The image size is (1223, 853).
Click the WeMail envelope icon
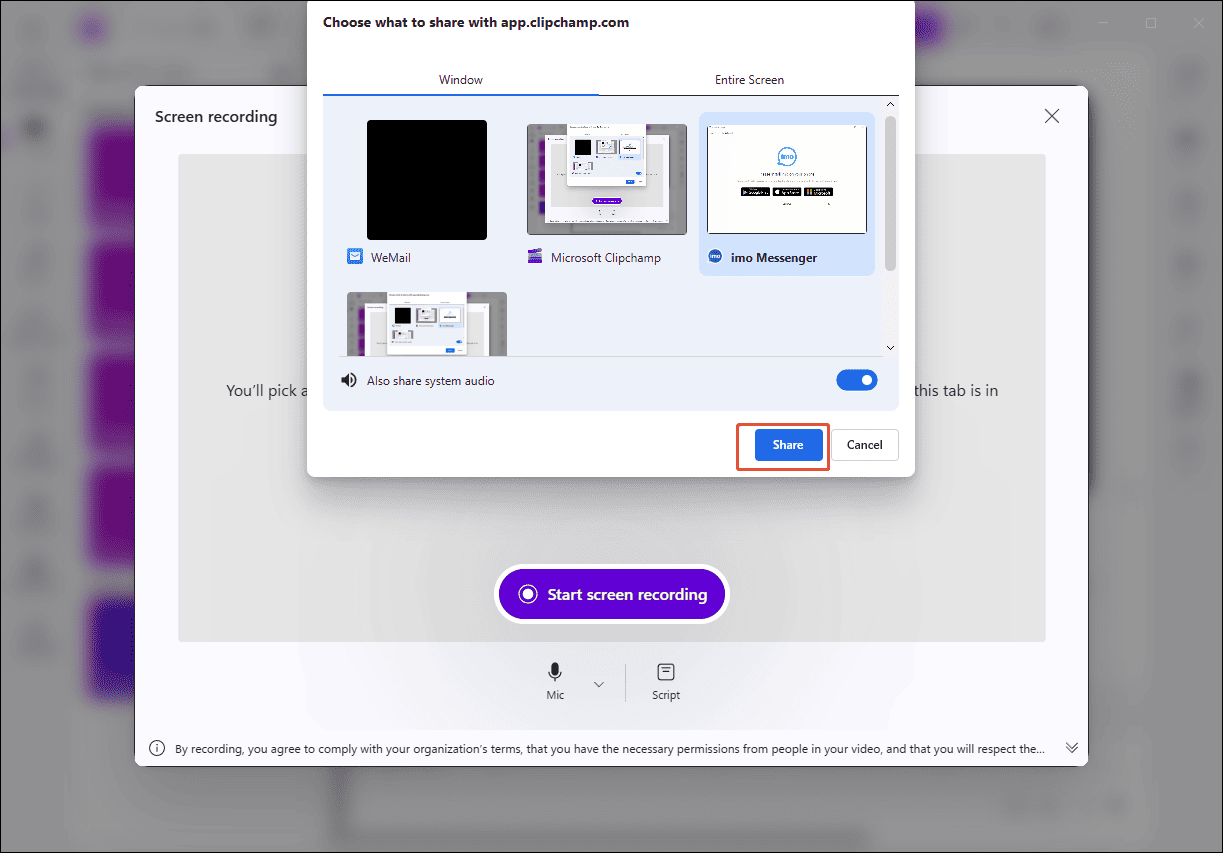tap(354, 256)
